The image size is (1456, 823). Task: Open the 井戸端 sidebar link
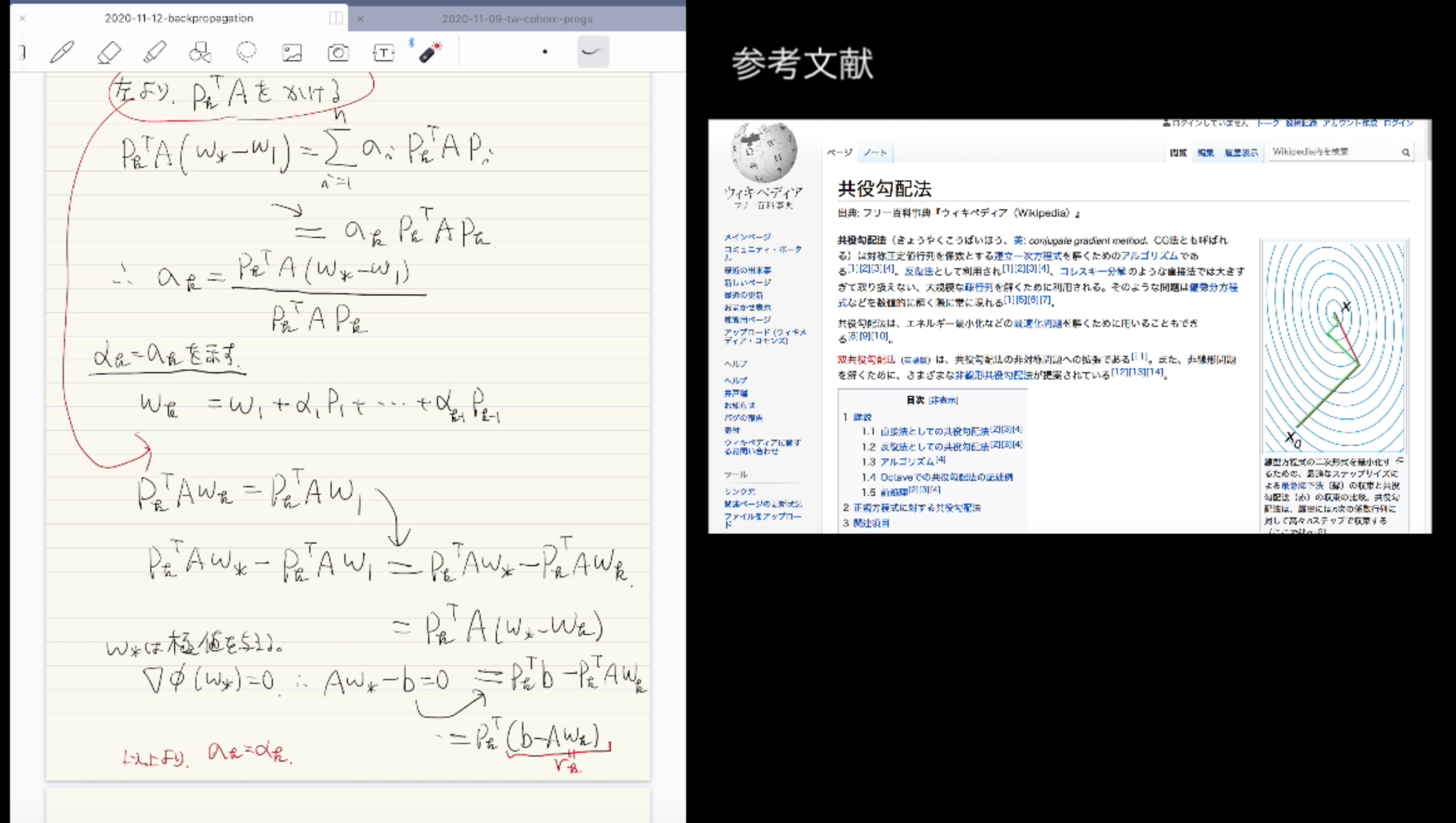(736, 393)
